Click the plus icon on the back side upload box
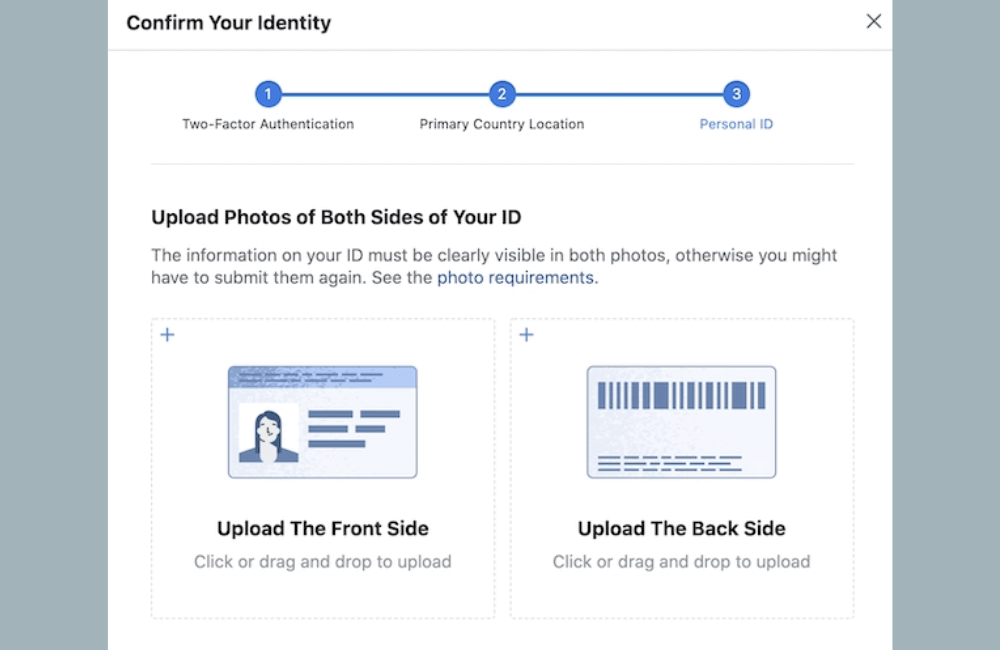The height and width of the screenshot is (650, 1000). [526, 334]
